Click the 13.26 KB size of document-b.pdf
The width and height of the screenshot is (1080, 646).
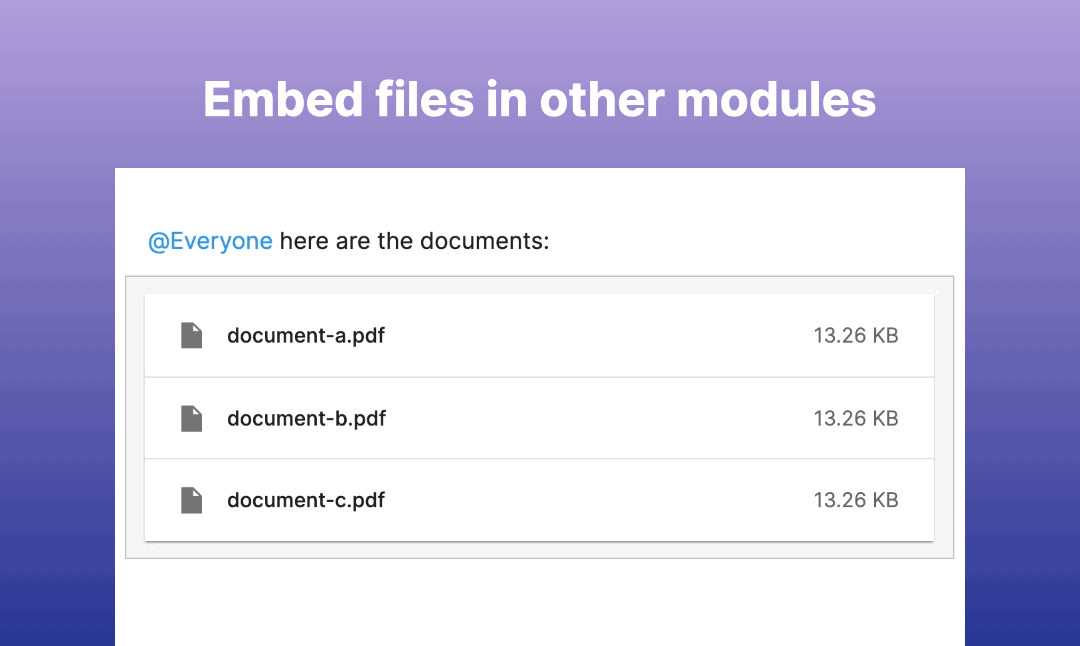855,418
